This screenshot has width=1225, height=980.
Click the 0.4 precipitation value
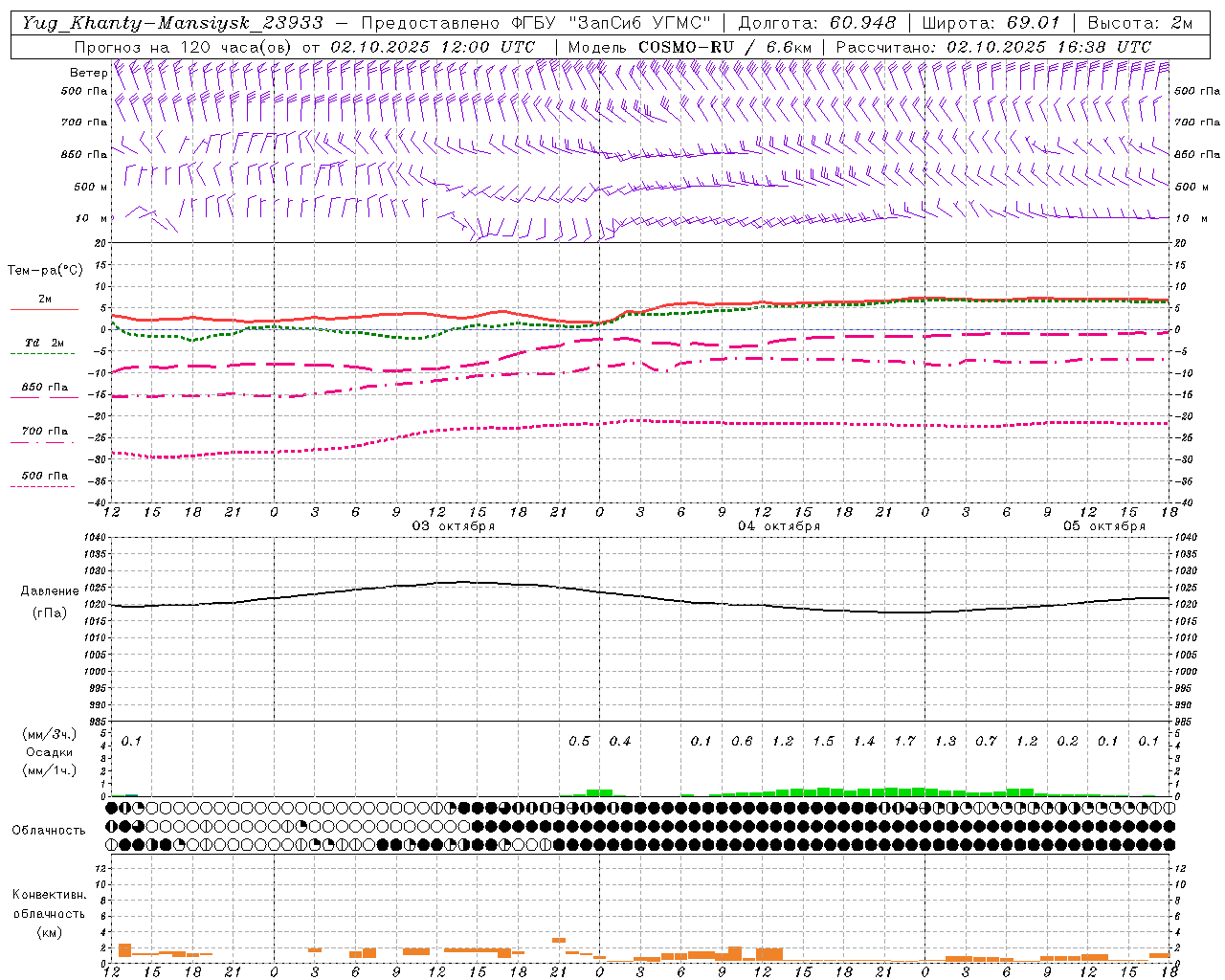(x=620, y=741)
